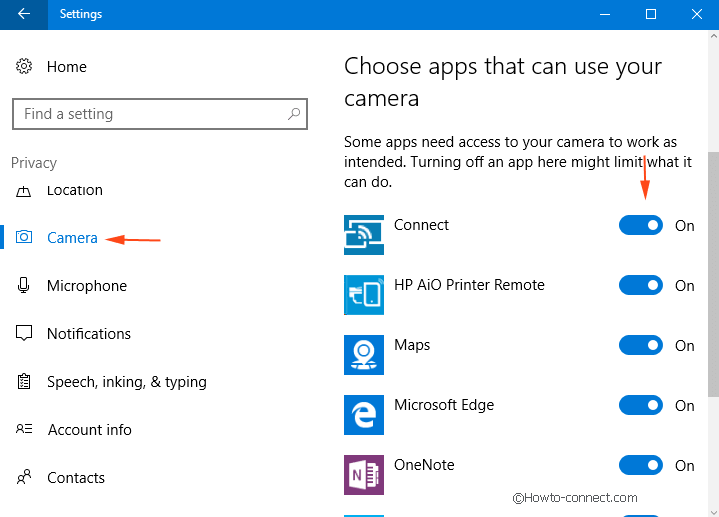The image size is (719, 517).
Task: Select Location in Privacy list
Action: pos(74,190)
